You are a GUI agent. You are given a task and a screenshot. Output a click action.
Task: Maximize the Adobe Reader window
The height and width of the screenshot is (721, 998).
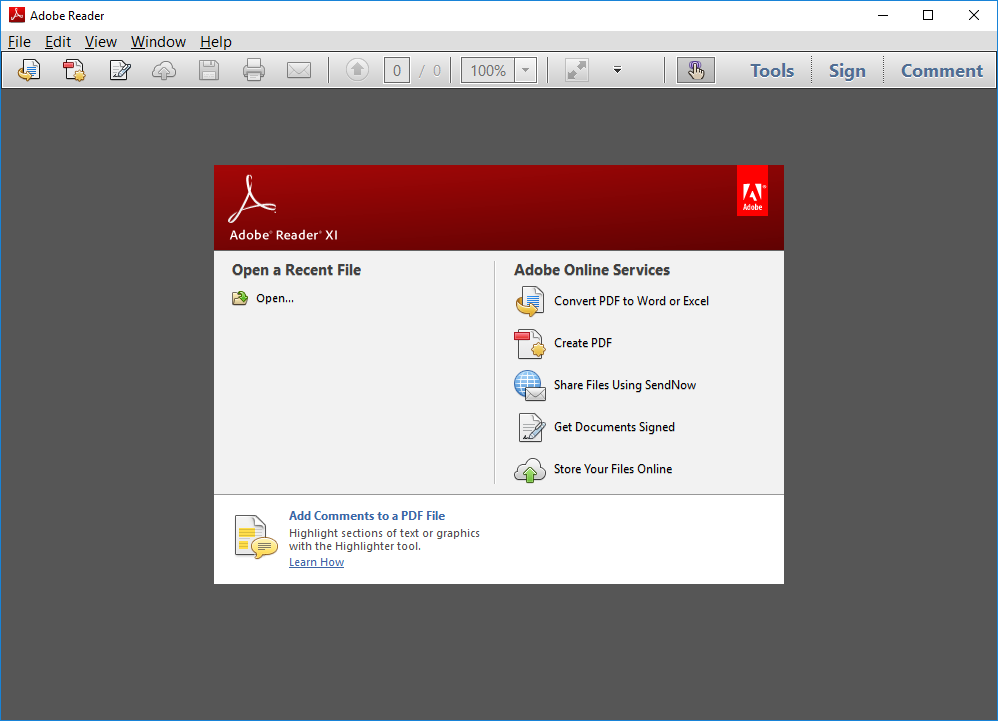point(928,15)
